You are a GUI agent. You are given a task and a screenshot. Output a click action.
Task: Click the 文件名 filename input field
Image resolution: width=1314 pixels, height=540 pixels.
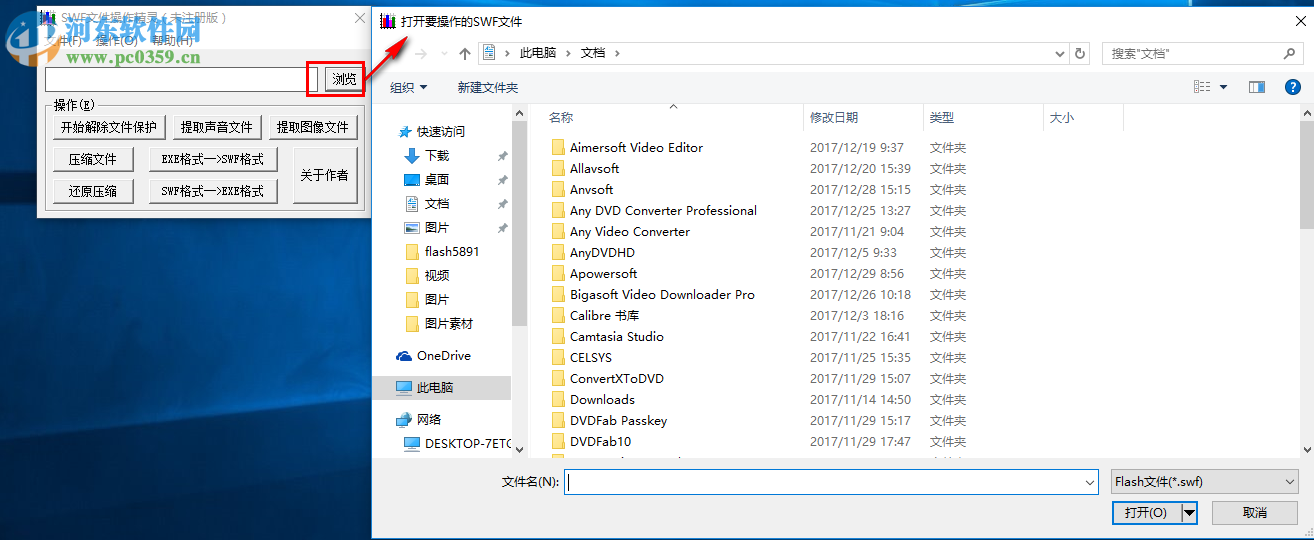832,482
